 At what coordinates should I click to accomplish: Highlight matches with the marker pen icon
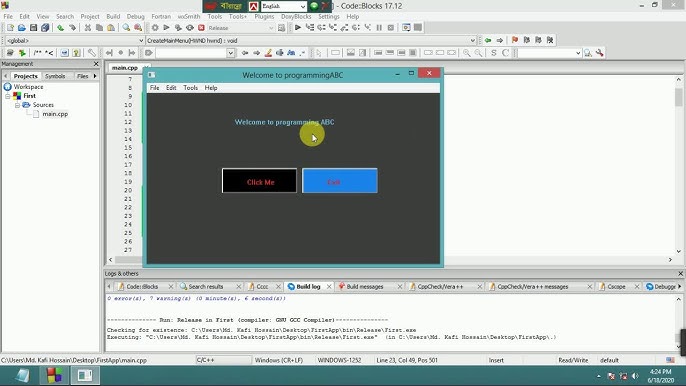pos(268,53)
